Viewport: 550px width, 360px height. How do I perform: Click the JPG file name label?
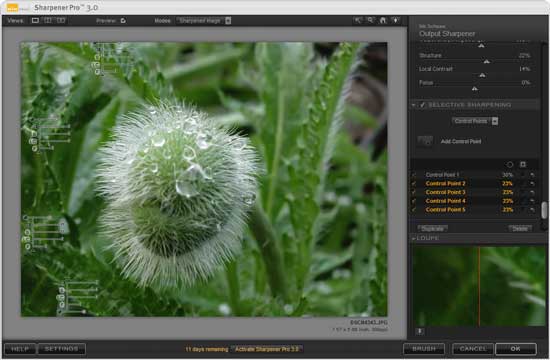pyautogui.click(x=369, y=322)
